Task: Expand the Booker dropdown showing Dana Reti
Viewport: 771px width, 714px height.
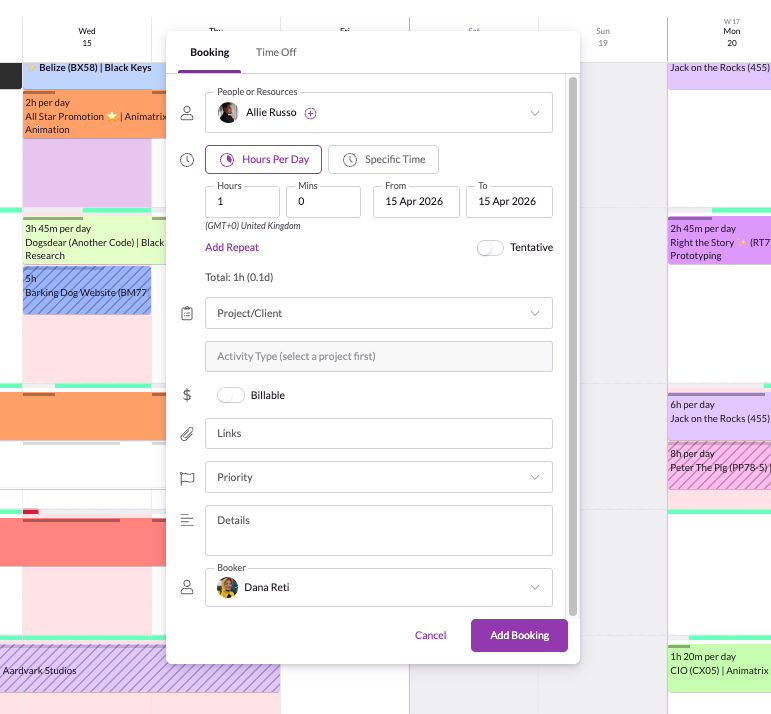Action: click(x=378, y=587)
